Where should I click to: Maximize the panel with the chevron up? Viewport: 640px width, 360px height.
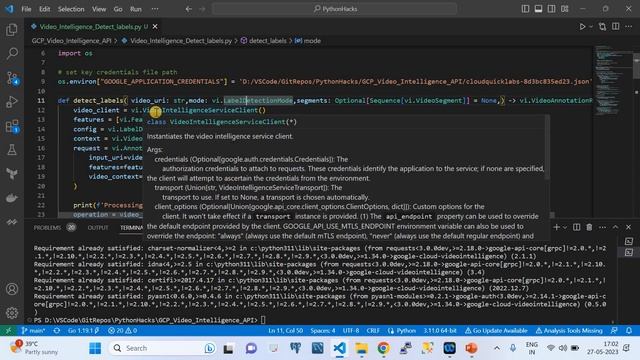click(x=616, y=227)
